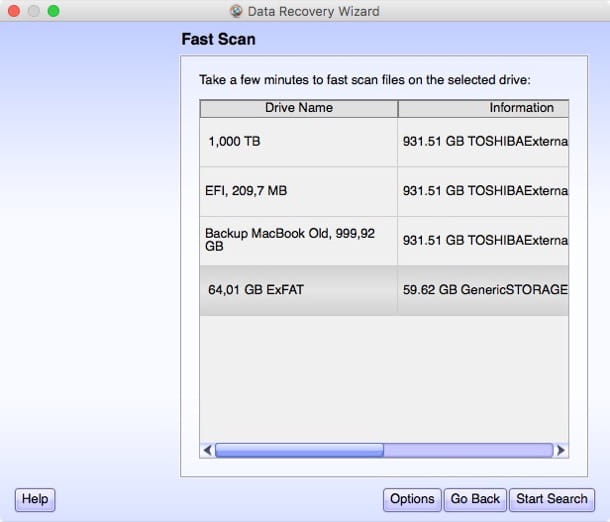Select the 1,000 TB drive row

click(x=384, y=142)
